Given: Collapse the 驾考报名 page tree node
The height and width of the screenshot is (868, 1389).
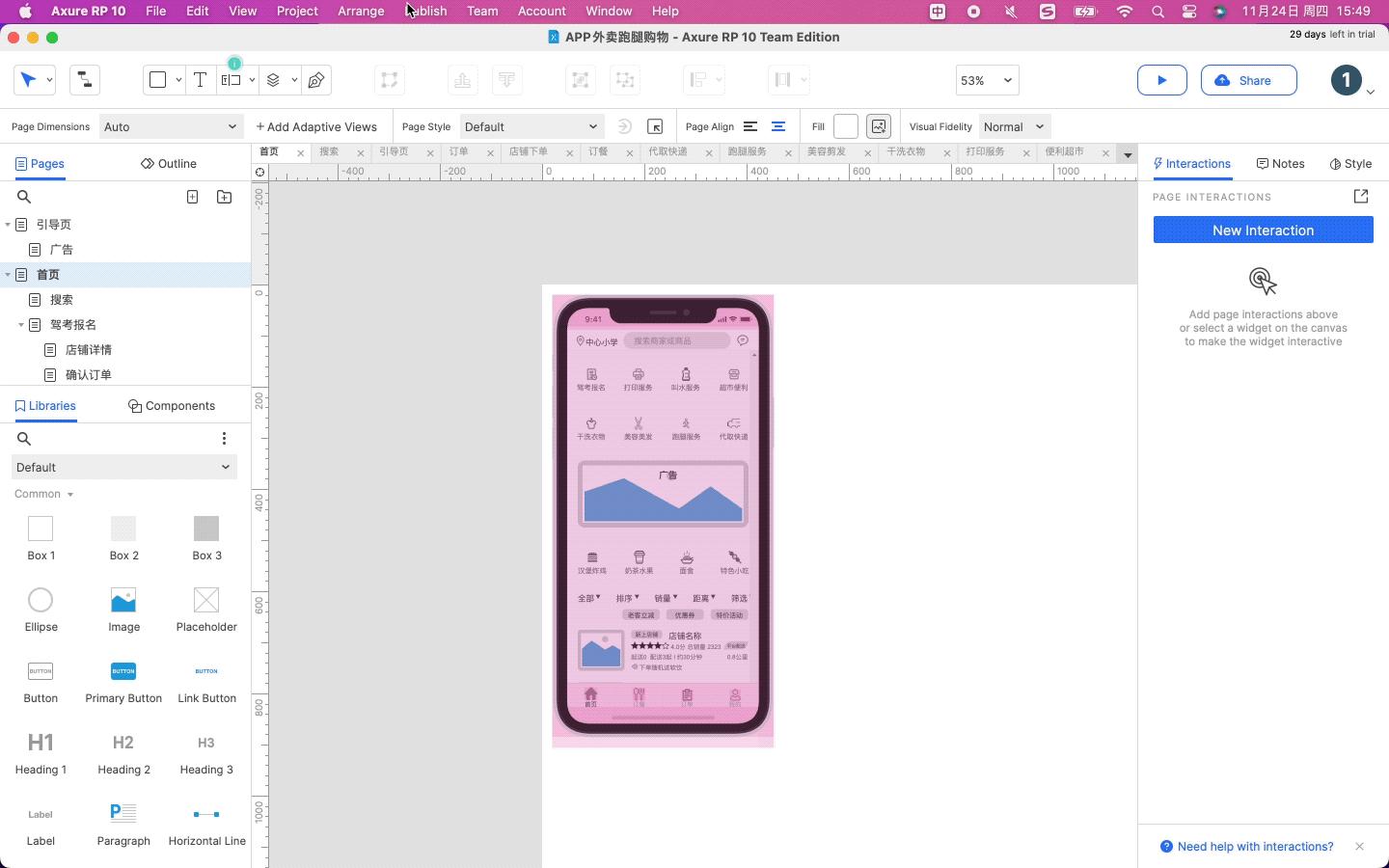Looking at the screenshot, I should (x=21, y=325).
